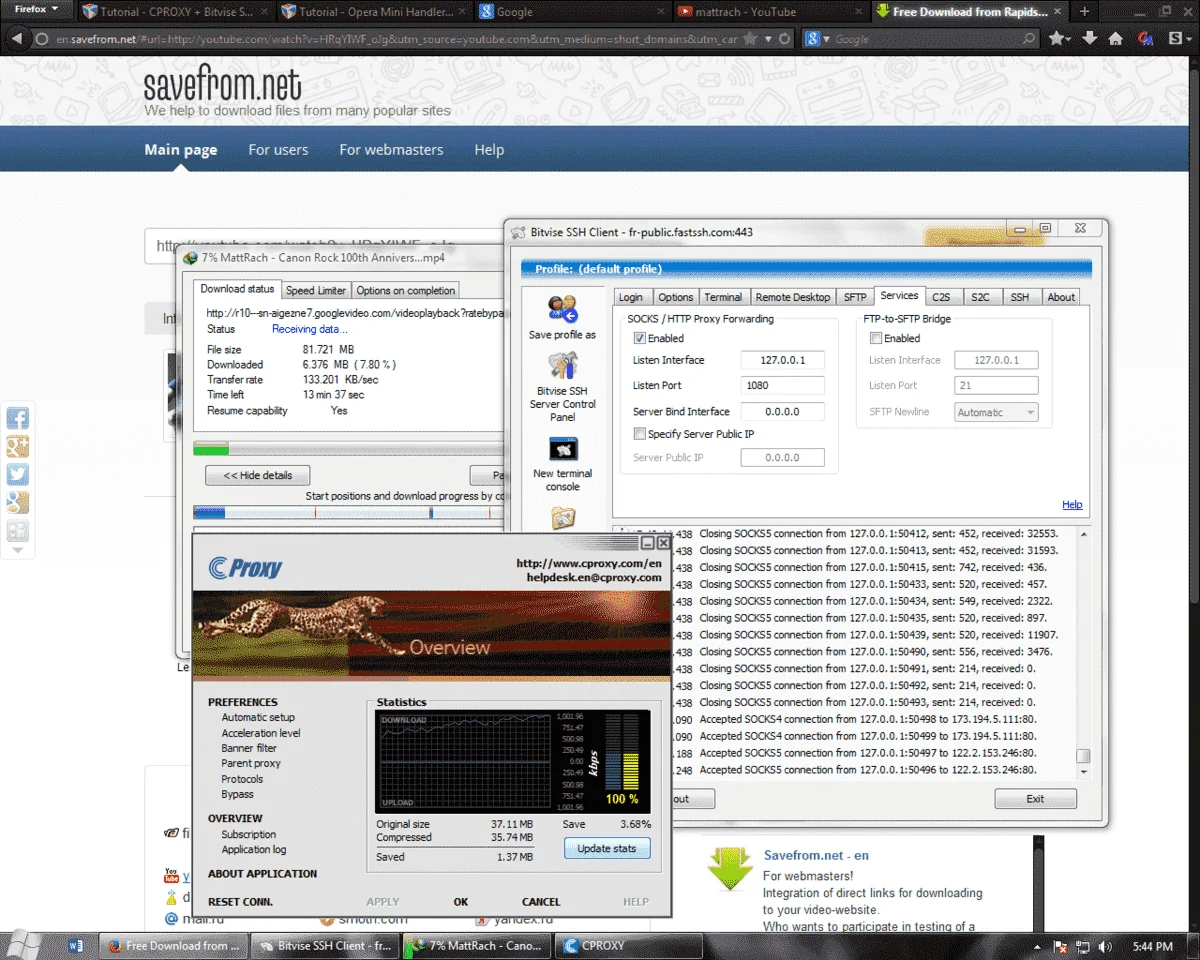This screenshot has width=1200, height=960.
Task: Click OK in the CProxy window
Action: (461, 902)
